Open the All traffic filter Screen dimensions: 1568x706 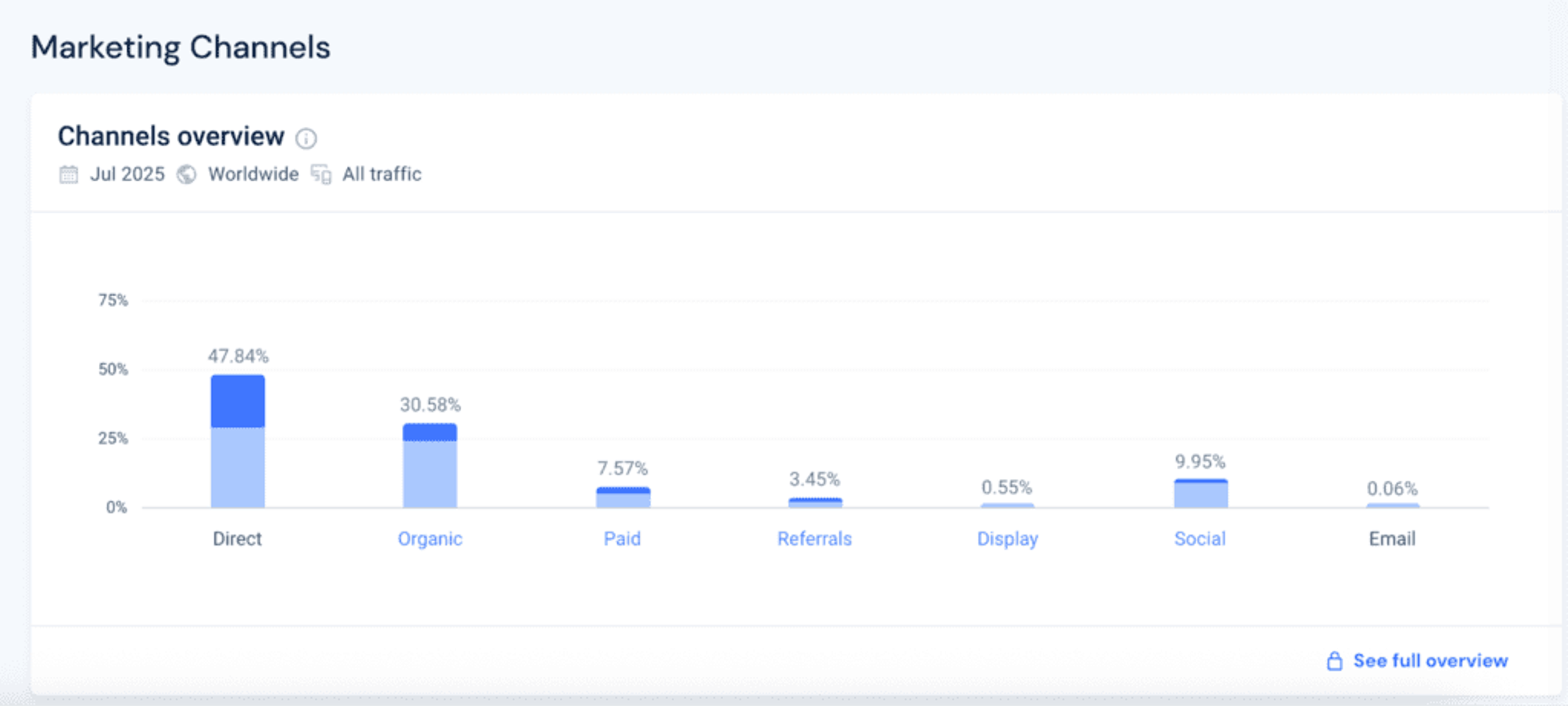click(382, 174)
